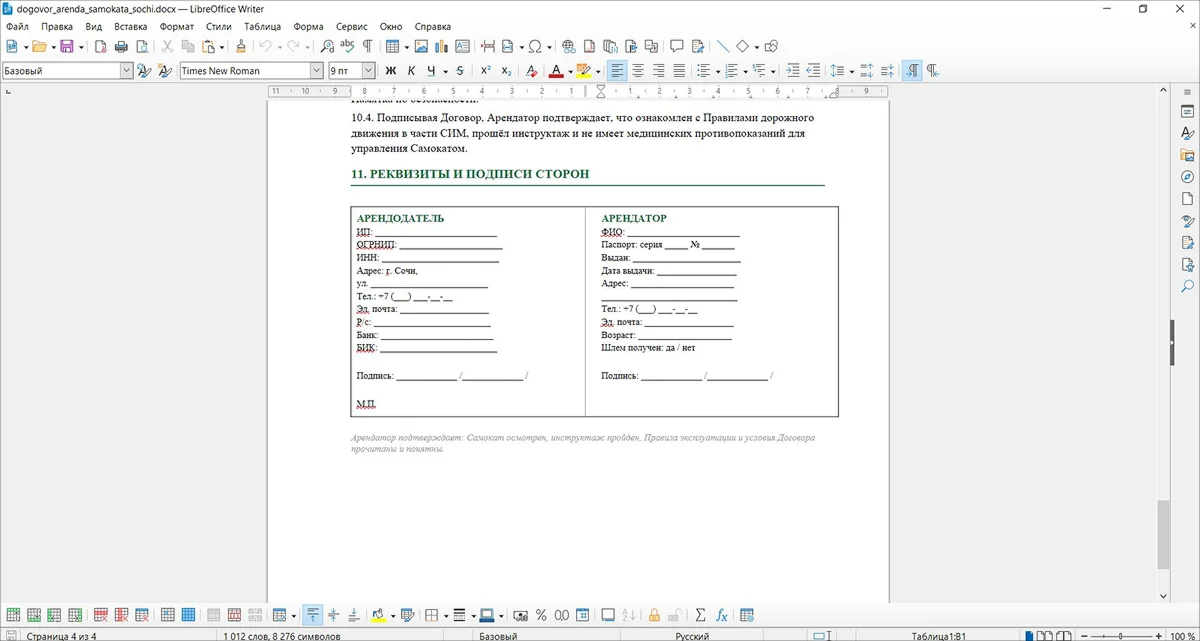Expand underline style dropdown arrow

(x=444, y=71)
